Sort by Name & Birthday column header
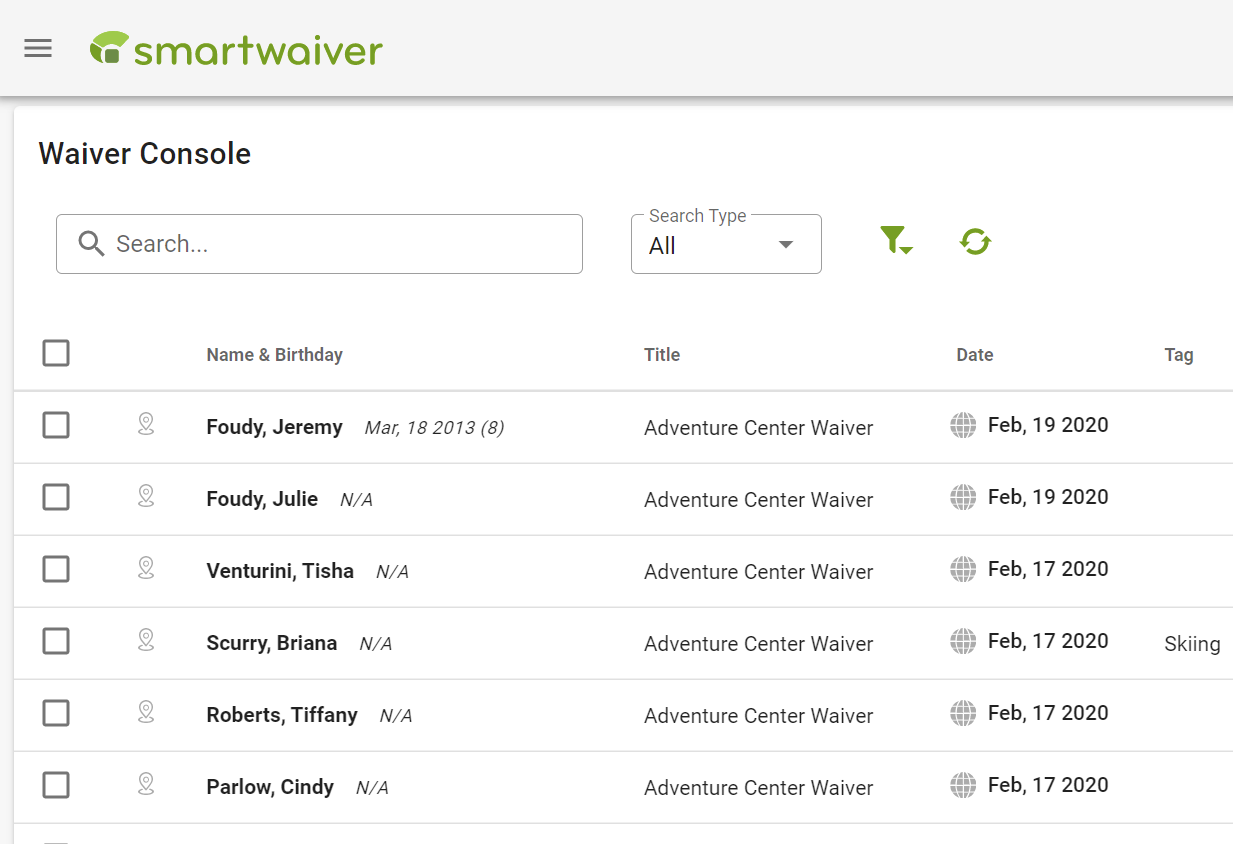Screen dimensions: 1233x844 [x=274, y=354]
